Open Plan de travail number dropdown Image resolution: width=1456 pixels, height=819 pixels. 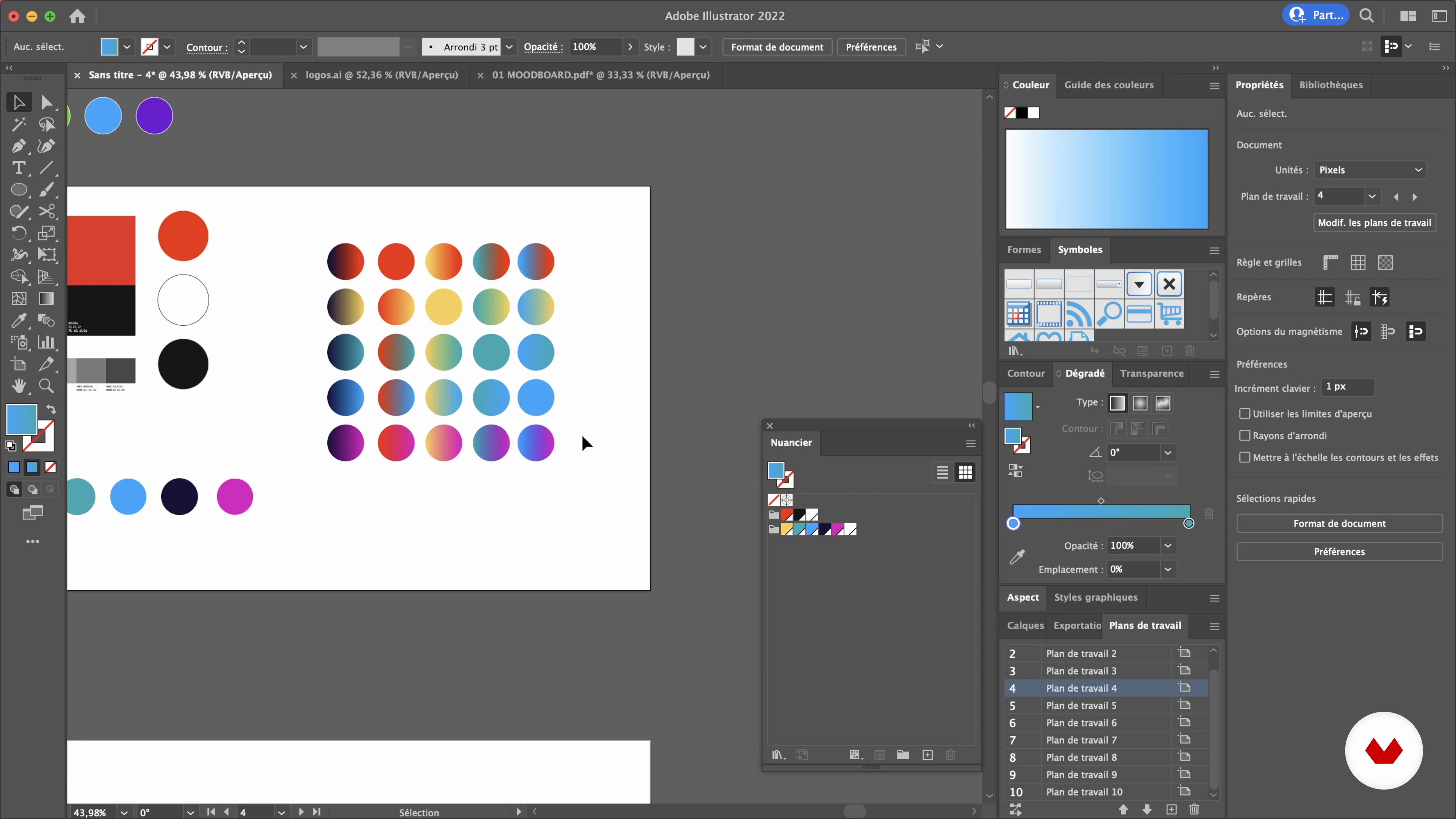pyautogui.click(x=1372, y=196)
